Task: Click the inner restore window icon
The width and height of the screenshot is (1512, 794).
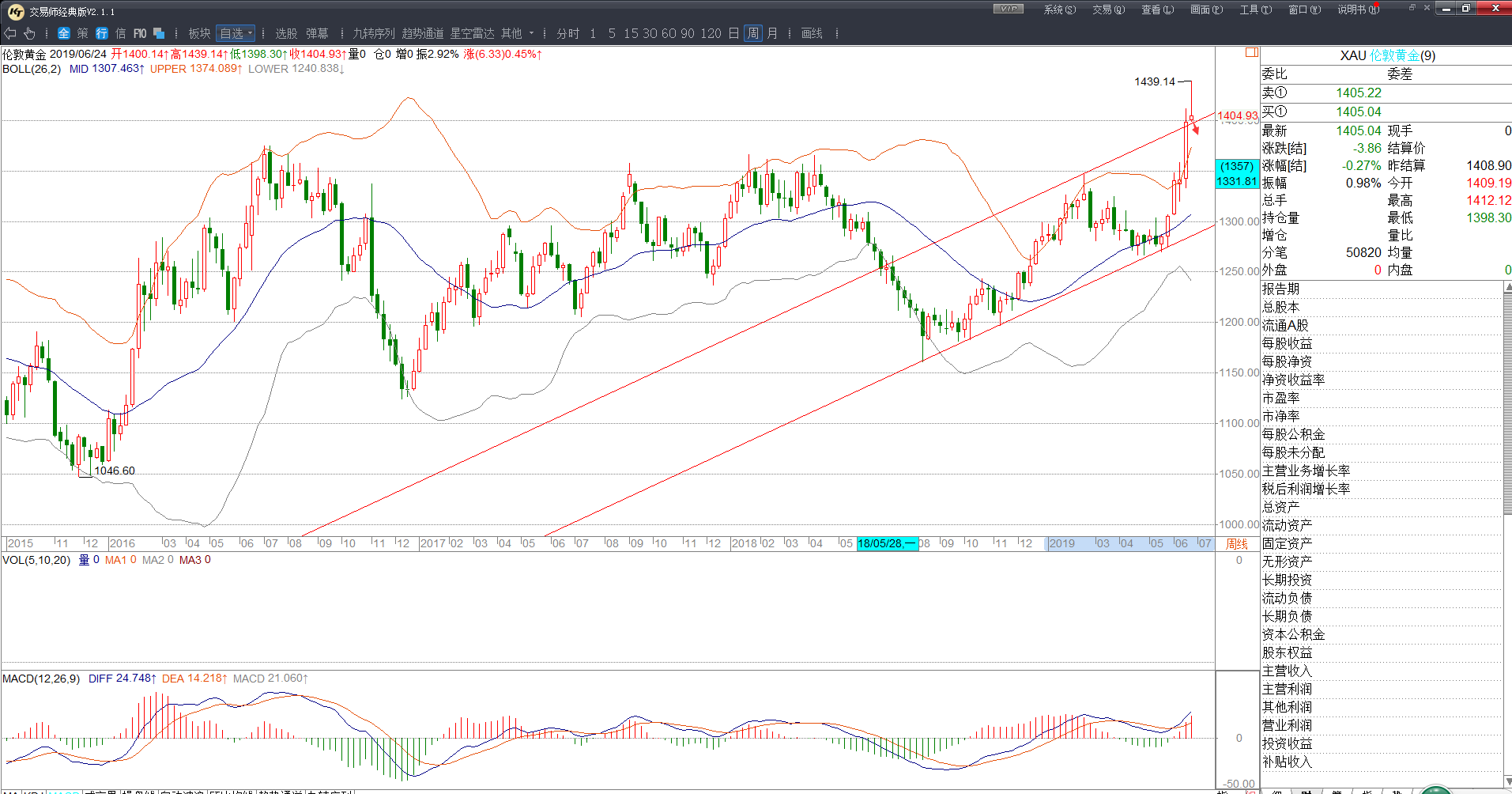Action: [x=1412, y=7]
